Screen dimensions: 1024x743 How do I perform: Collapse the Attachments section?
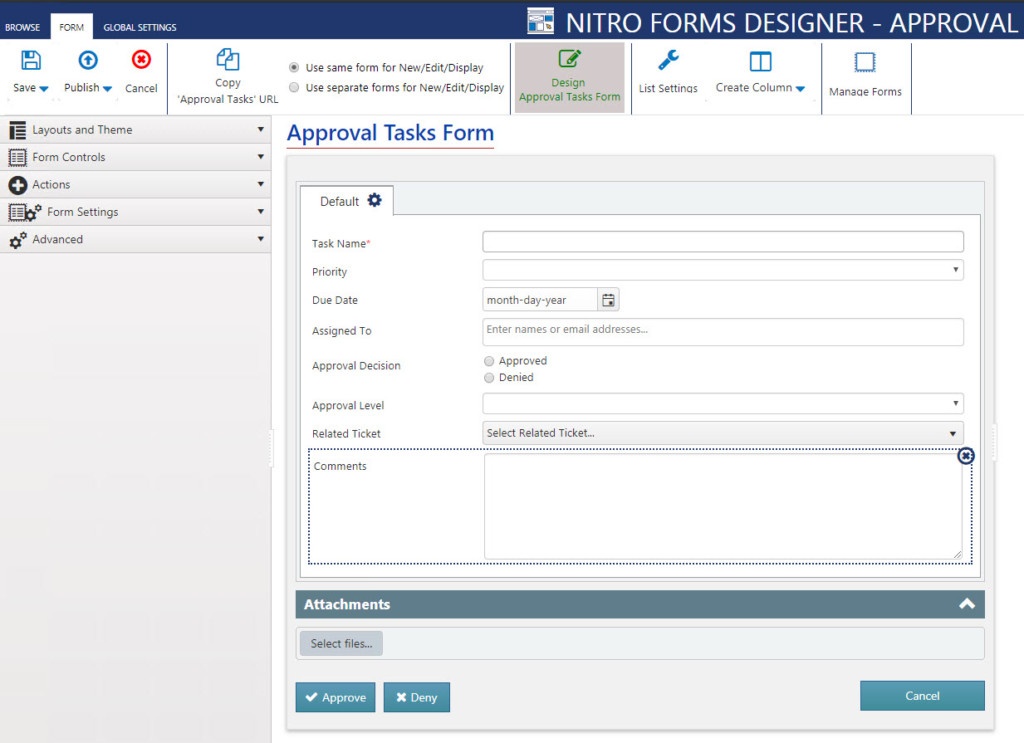[966, 604]
